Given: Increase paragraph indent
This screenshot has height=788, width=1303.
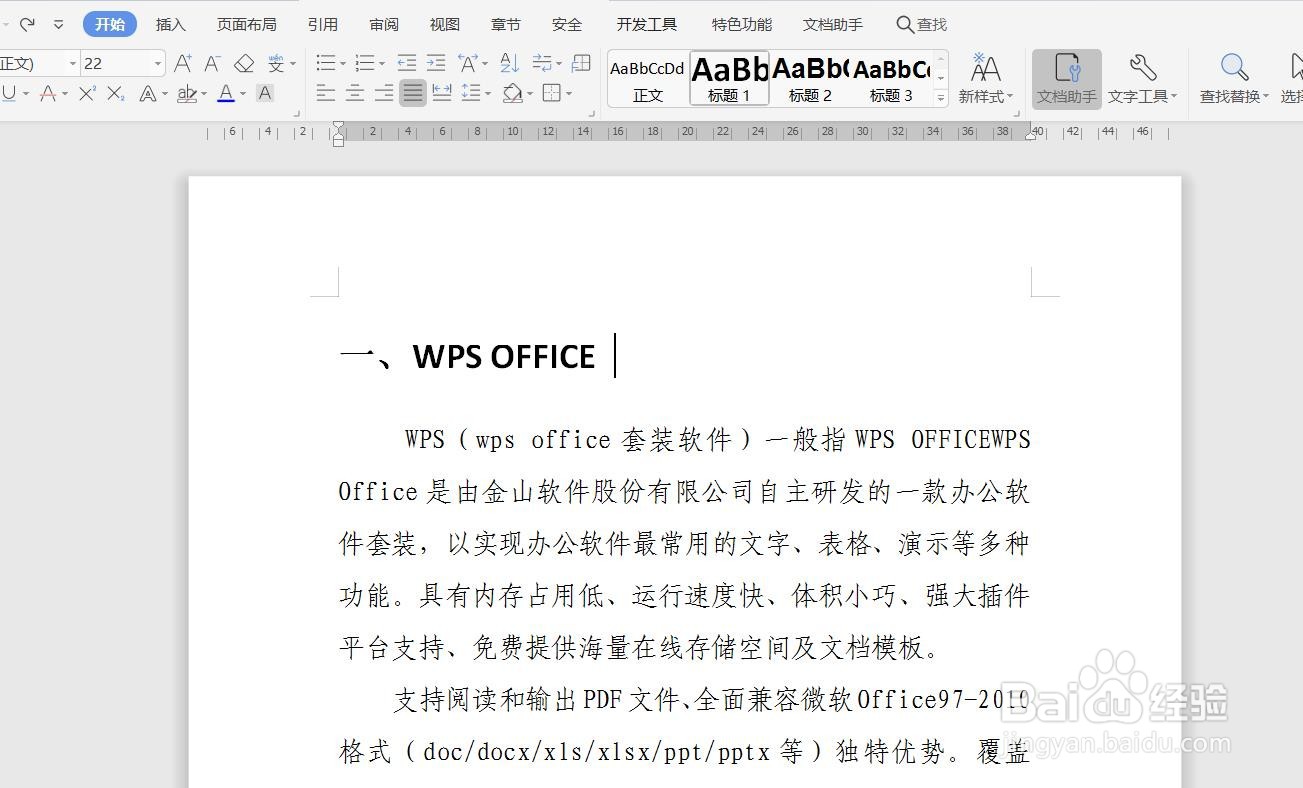Looking at the screenshot, I should (436, 64).
